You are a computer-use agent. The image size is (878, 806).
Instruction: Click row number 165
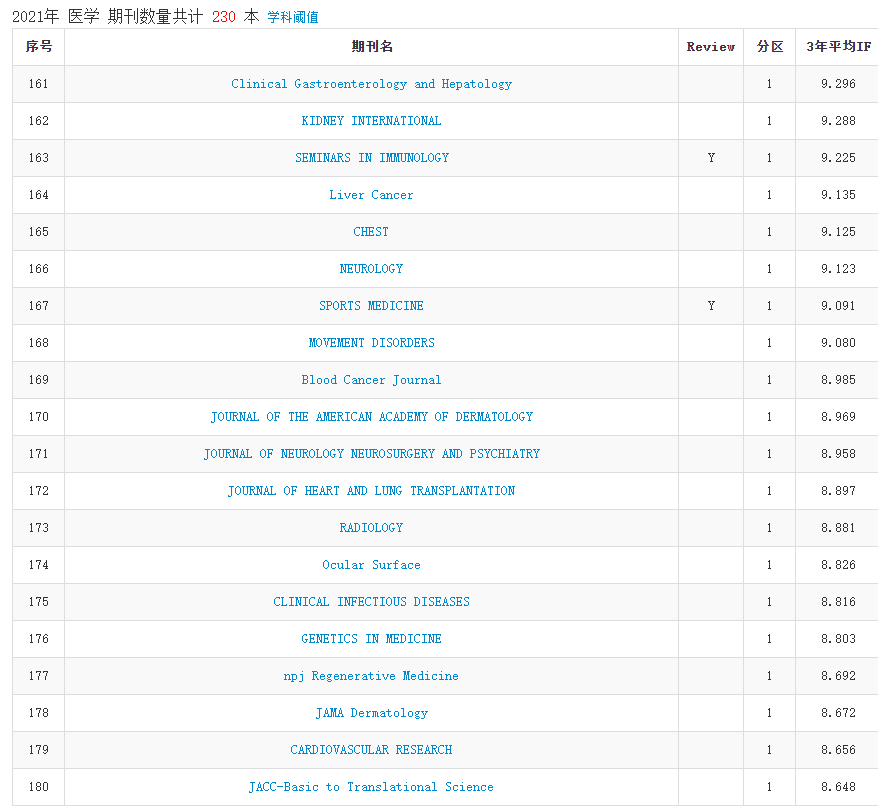coord(39,232)
